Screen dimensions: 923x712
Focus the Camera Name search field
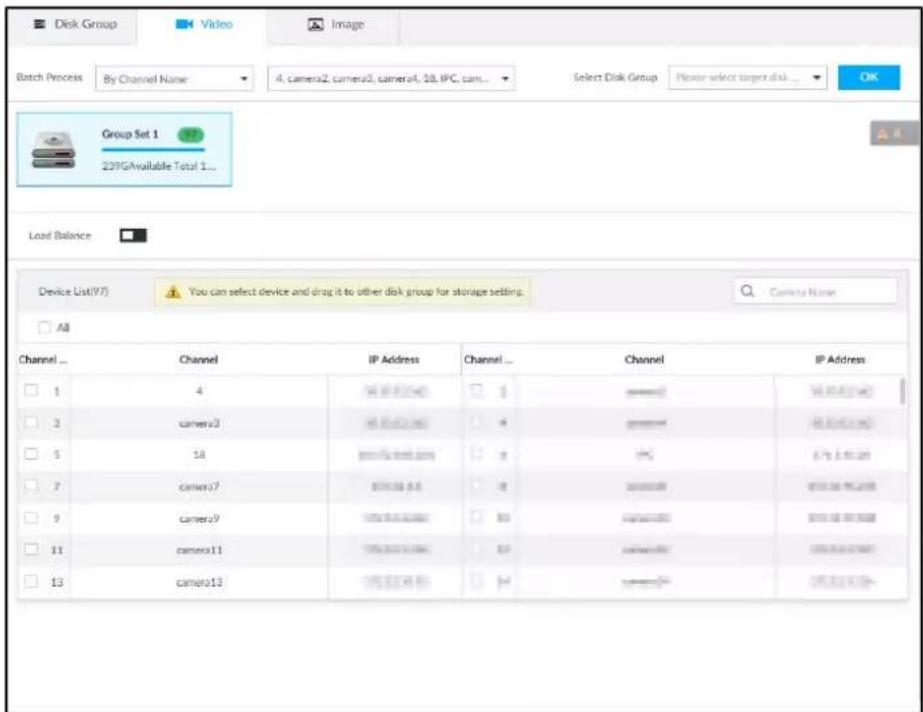point(815,291)
